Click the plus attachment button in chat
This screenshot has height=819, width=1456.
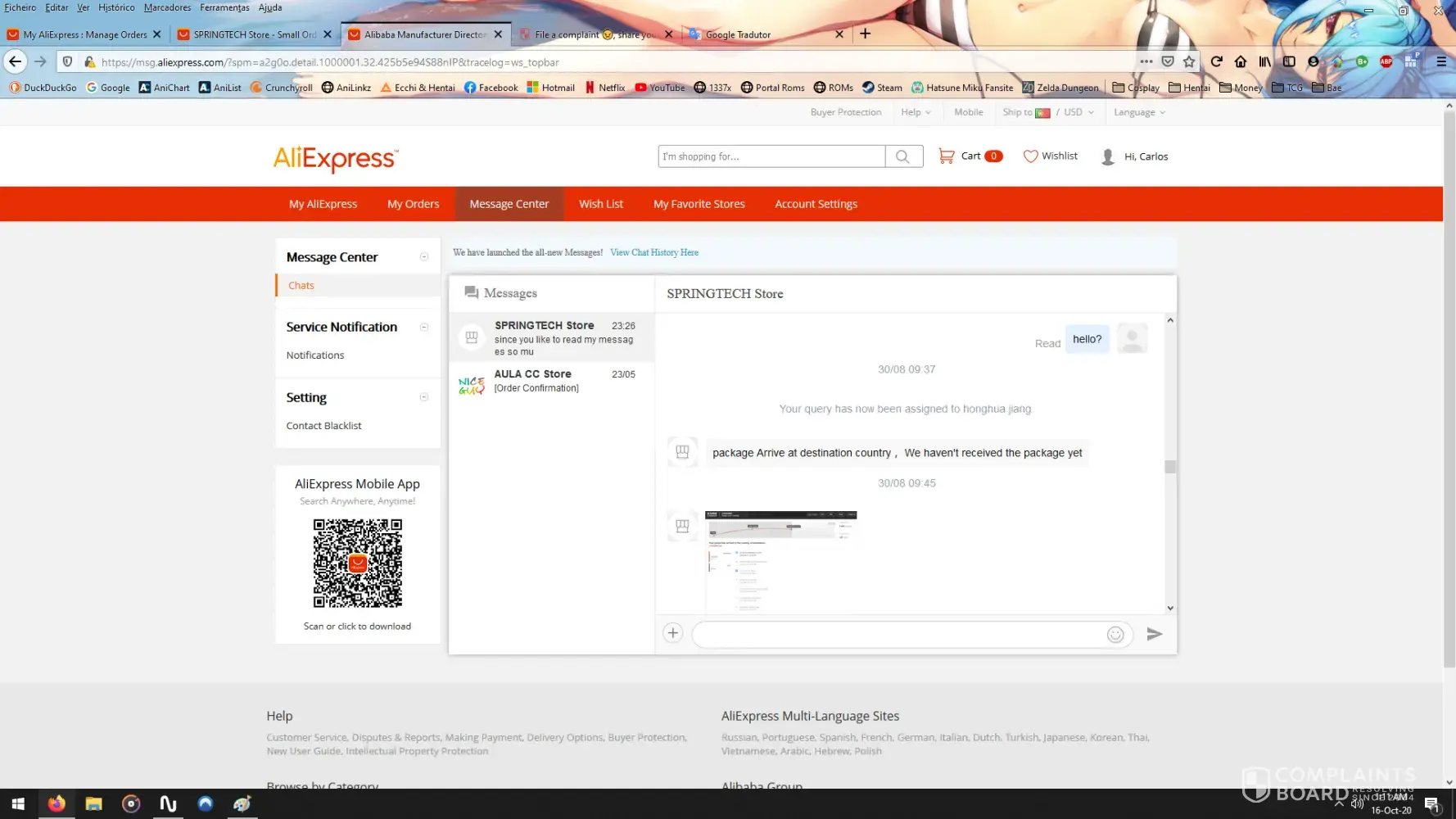click(x=672, y=633)
